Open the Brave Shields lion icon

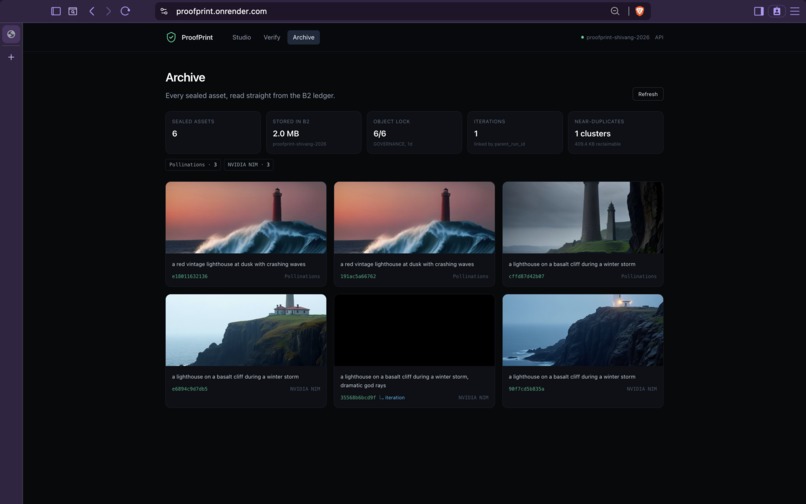point(639,11)
